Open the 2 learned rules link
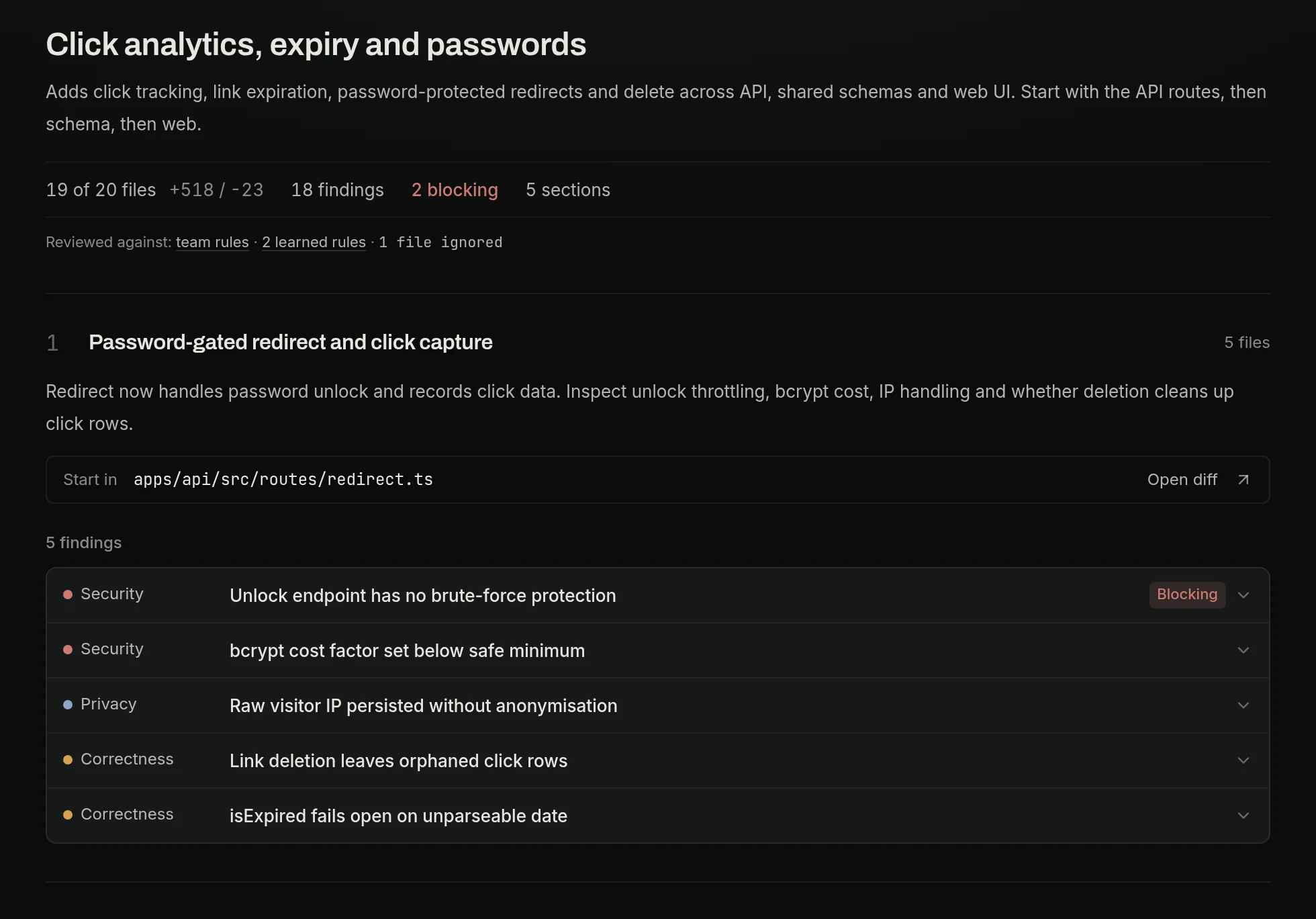 pyautogui.click(x=314, y=242)
